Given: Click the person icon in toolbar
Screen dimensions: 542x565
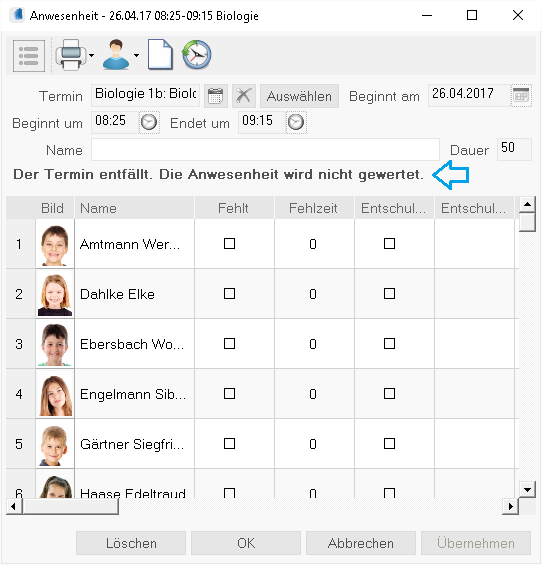Looking at the screenshot, I should (x=116, y=55).
